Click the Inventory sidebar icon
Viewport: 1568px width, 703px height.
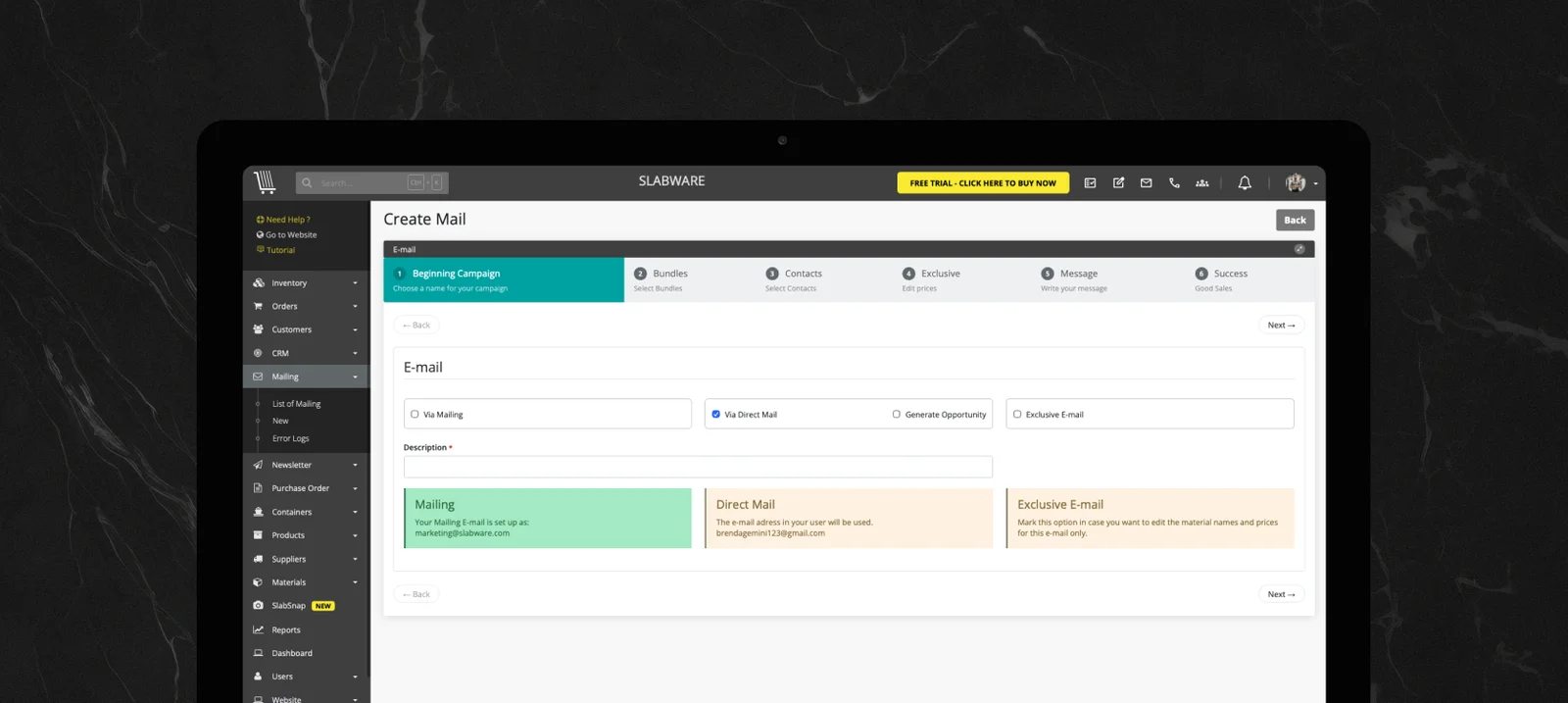(x=258, y=282)
